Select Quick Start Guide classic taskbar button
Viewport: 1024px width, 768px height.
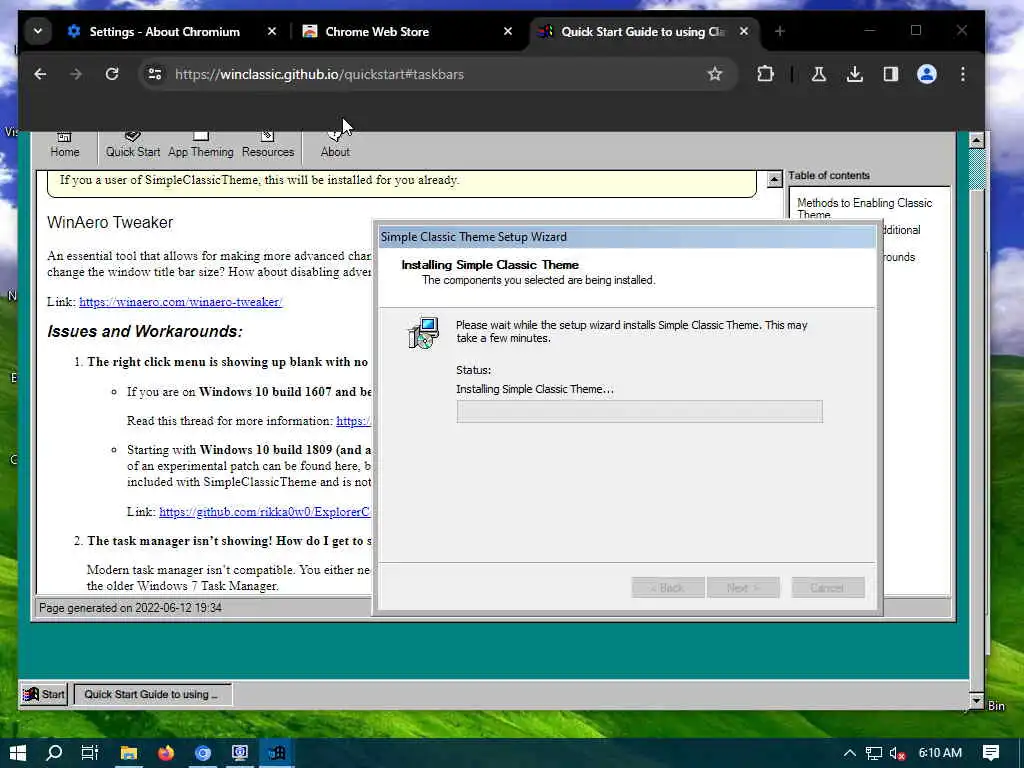pyautogui.click(x=152, y=694)
